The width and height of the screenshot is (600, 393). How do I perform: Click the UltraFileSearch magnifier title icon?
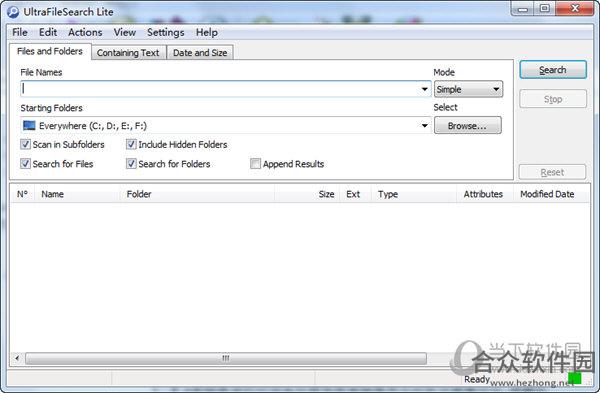[13, 12]
